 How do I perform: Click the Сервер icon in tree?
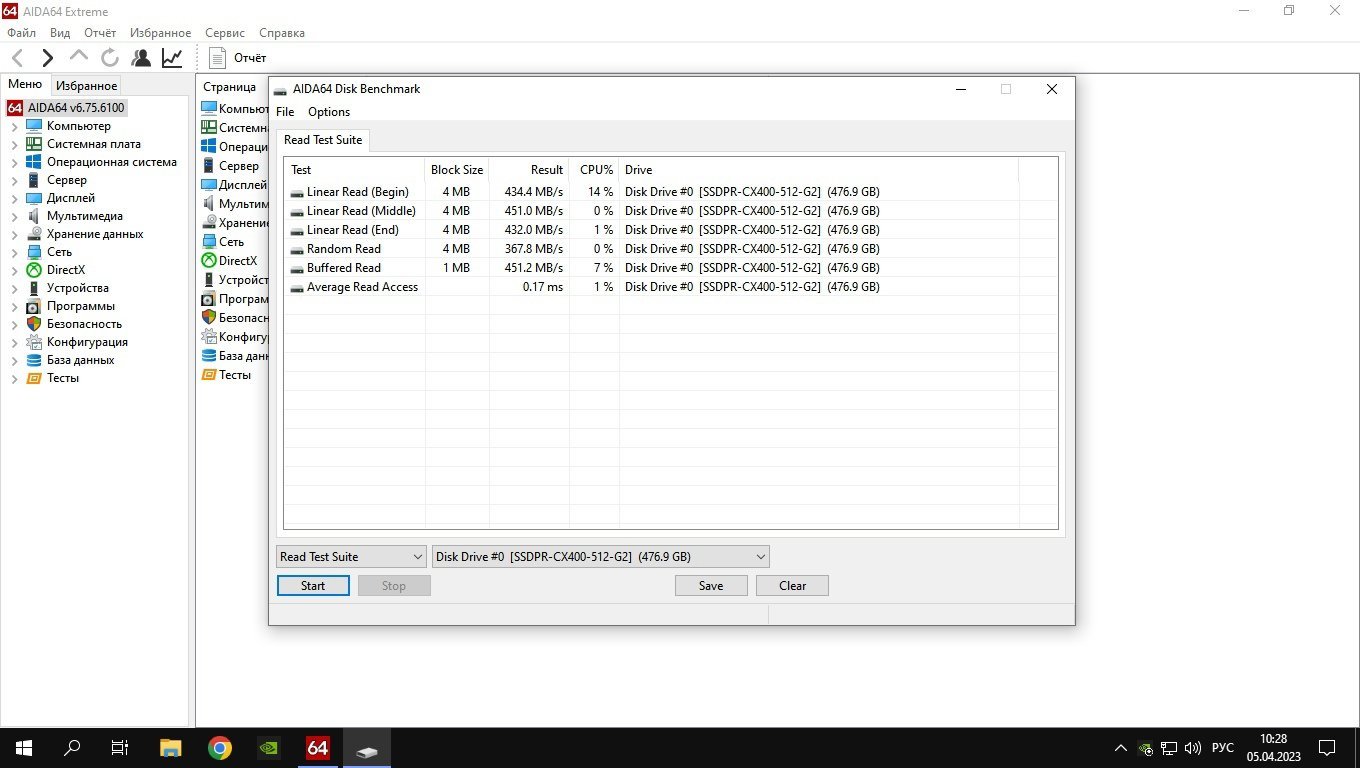(34, 180)
